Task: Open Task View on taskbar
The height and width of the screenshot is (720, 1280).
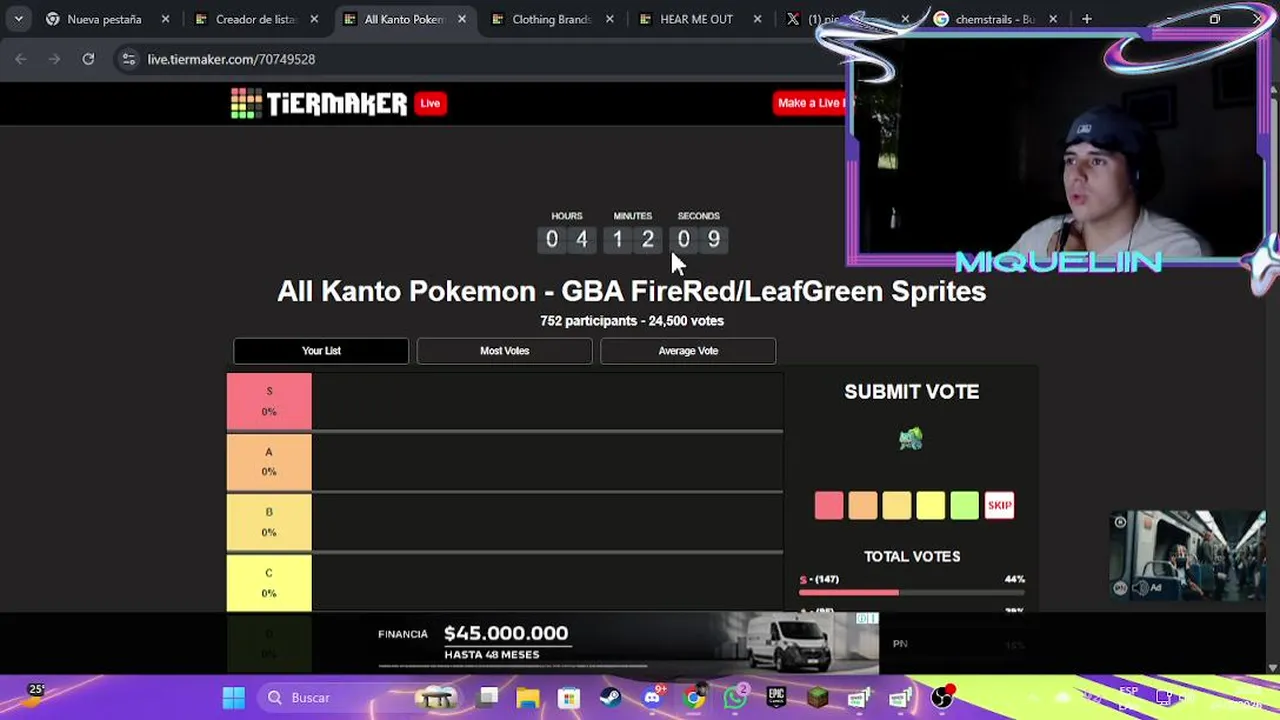Action: (488, 697)
